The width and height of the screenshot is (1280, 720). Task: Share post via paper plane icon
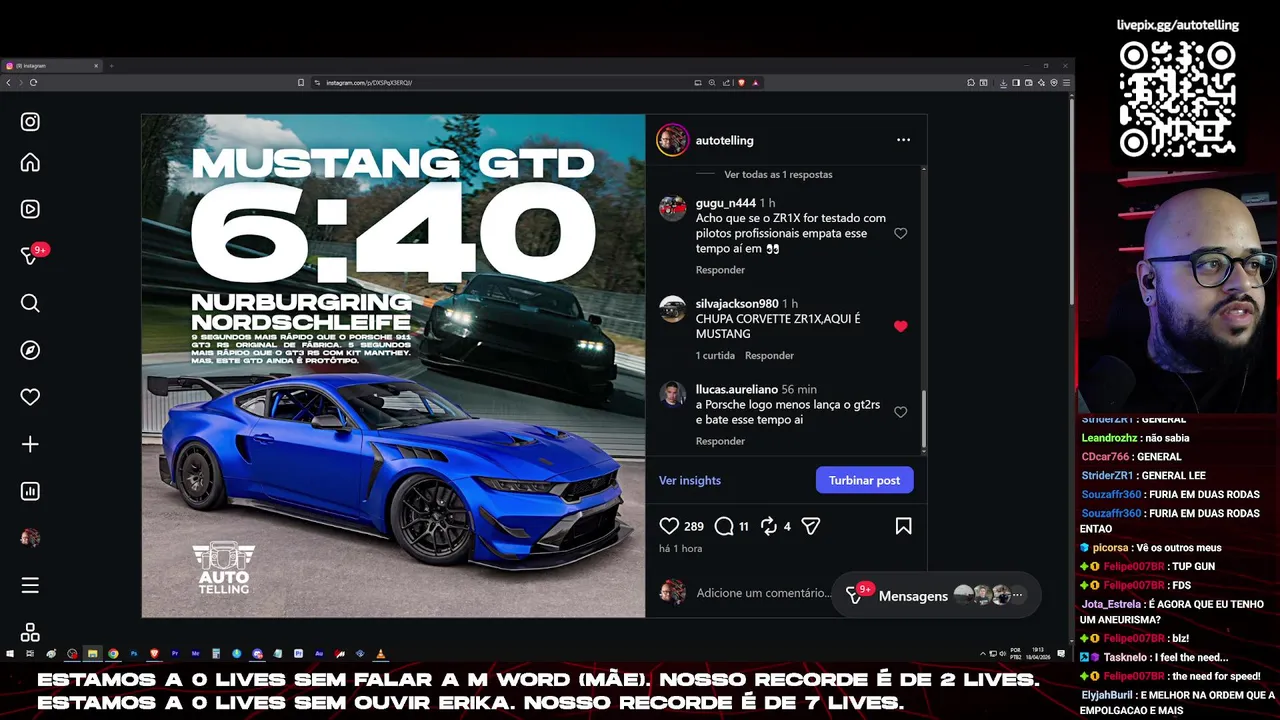811,525
